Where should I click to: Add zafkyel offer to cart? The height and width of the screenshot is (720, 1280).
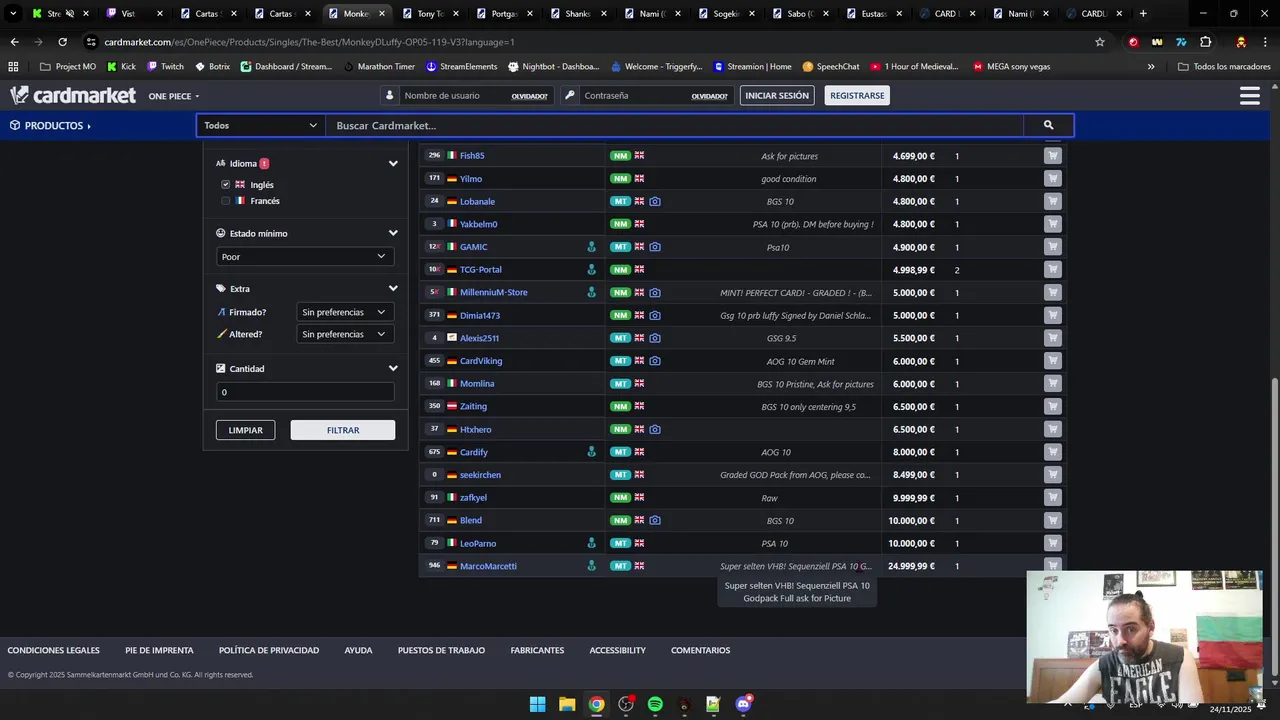1052,498
